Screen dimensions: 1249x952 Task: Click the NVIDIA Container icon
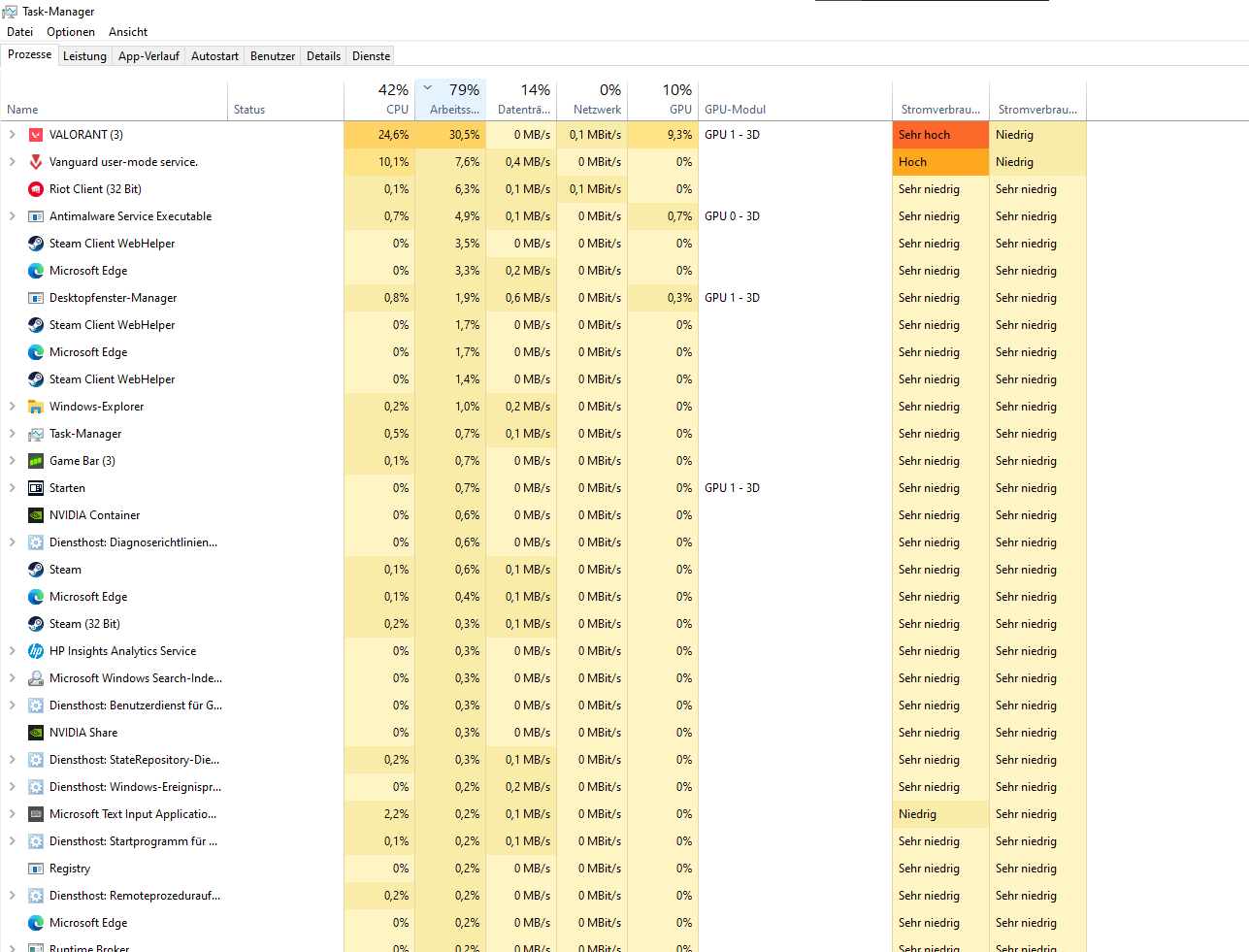[36, 515]
